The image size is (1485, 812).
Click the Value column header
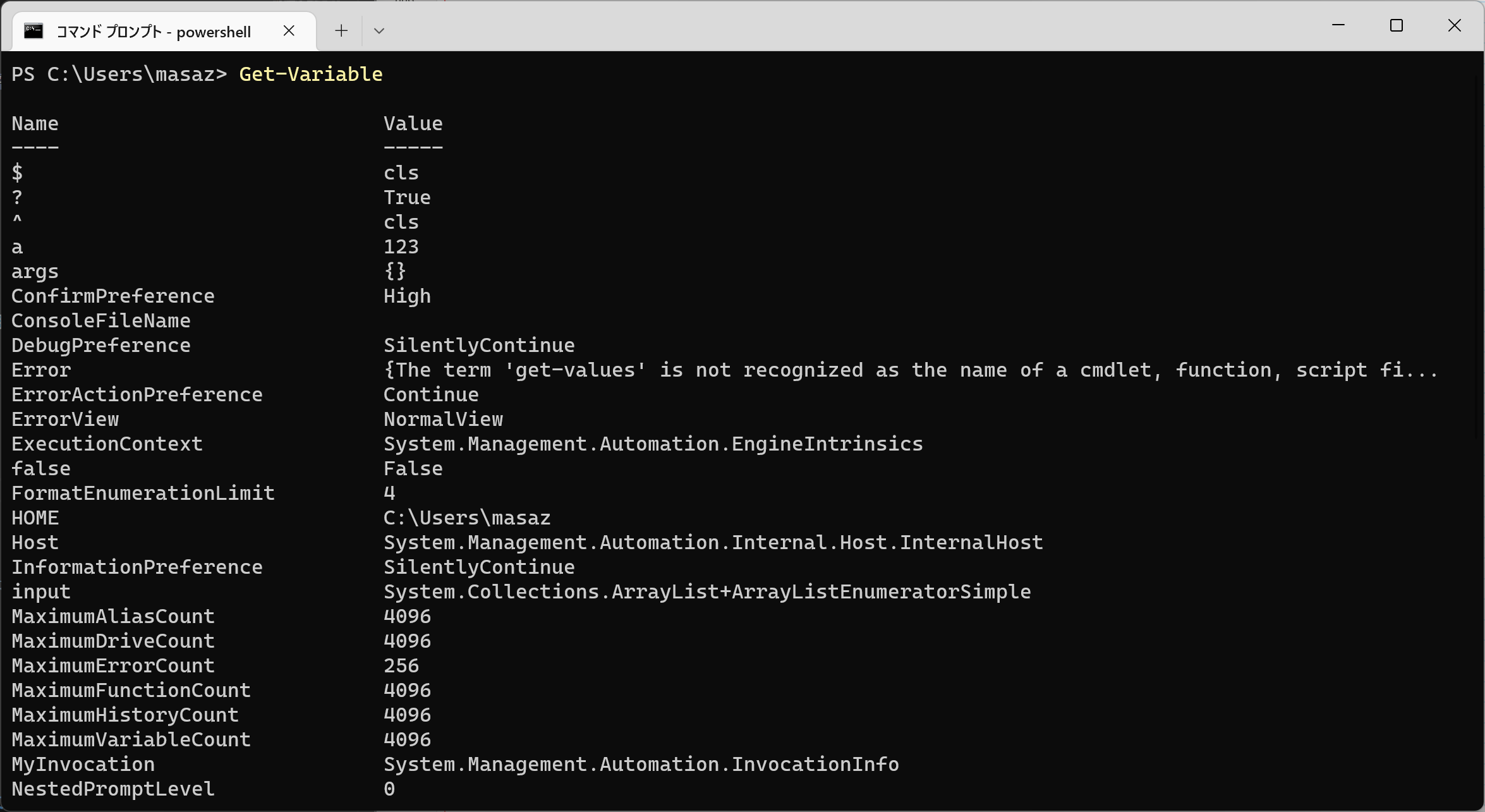(x=413, y=124)
